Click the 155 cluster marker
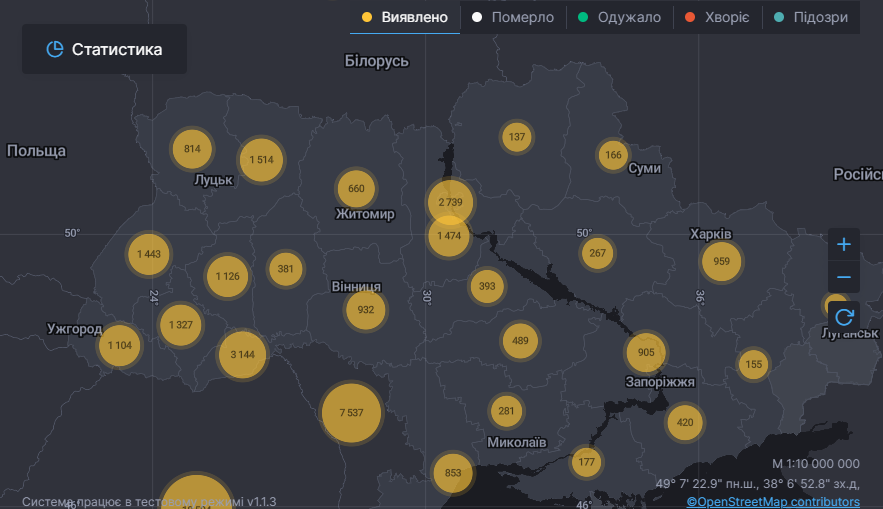The width and height of the screenshot is (883, 509). point(753,364)
